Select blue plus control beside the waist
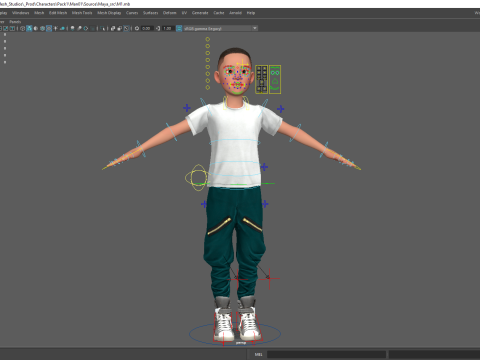The image size is (480, 360). pos(264,167)
